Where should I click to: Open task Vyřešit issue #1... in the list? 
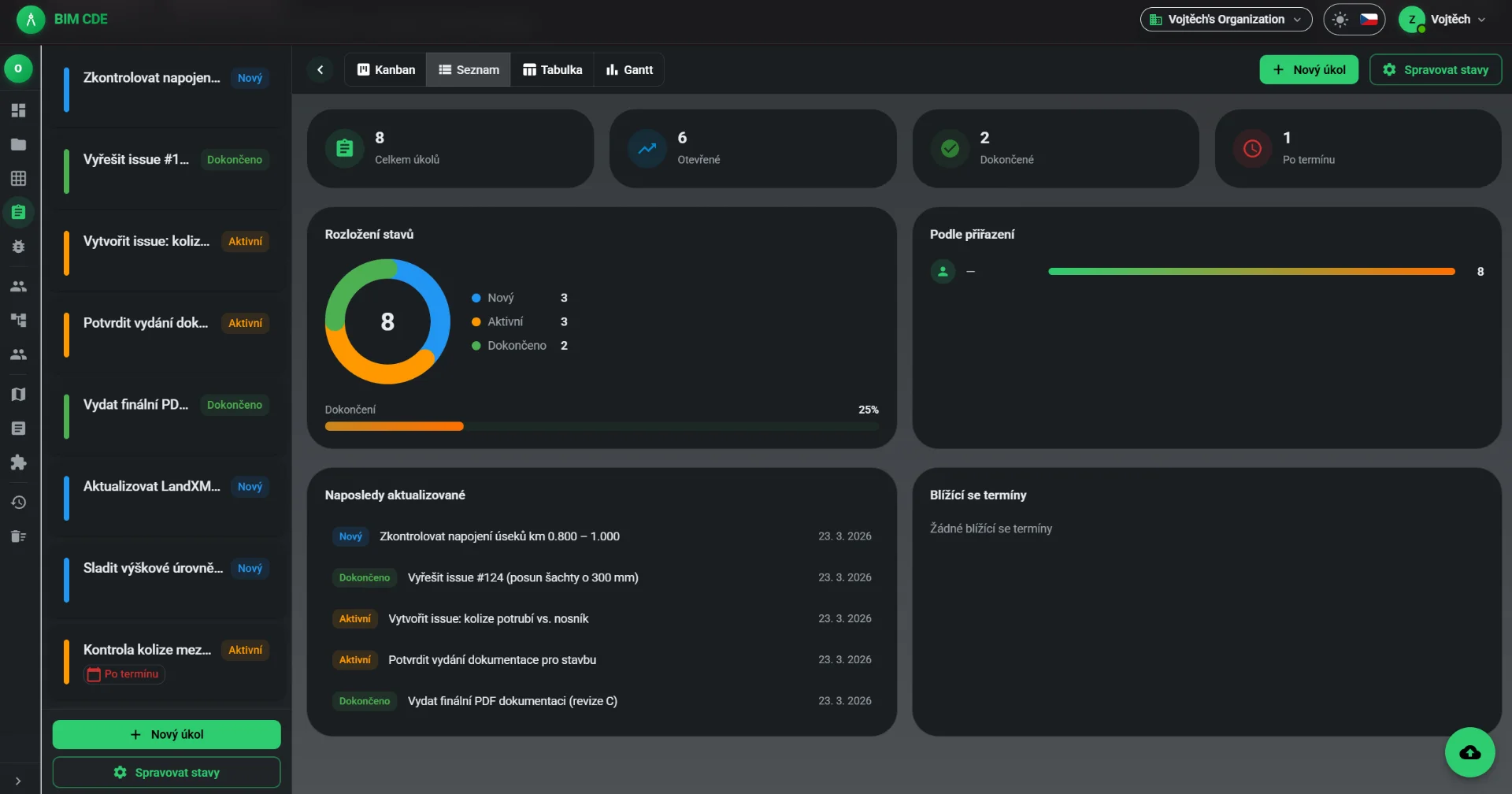[167, 170]
